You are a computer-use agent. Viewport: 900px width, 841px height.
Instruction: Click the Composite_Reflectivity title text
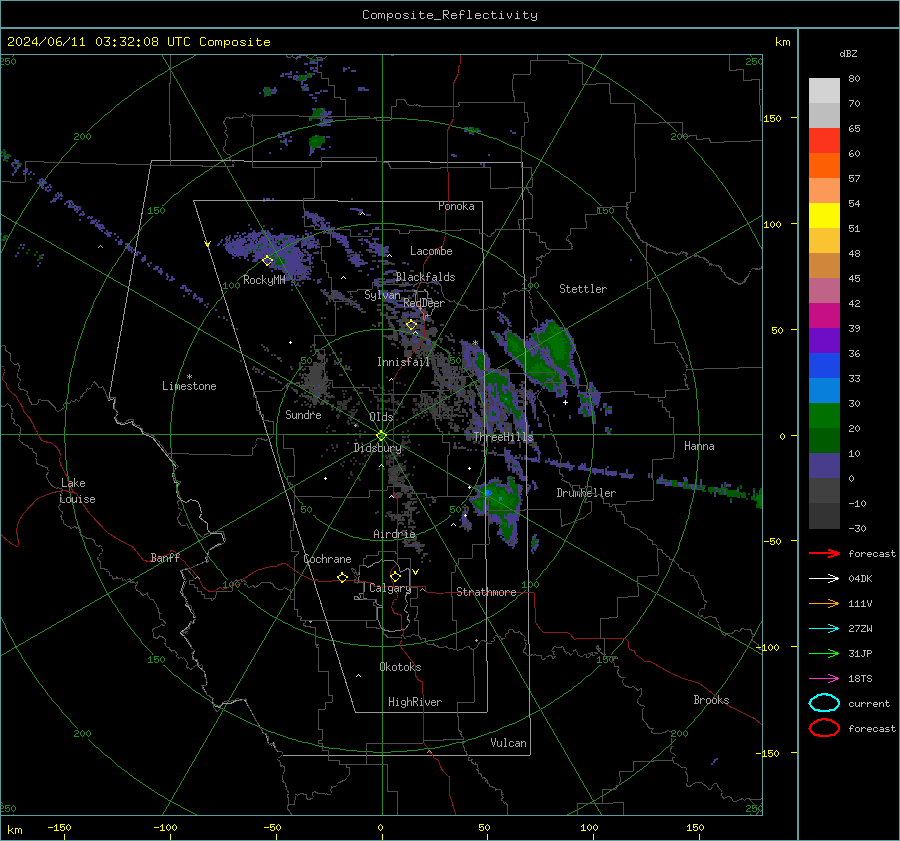(450, 15)
